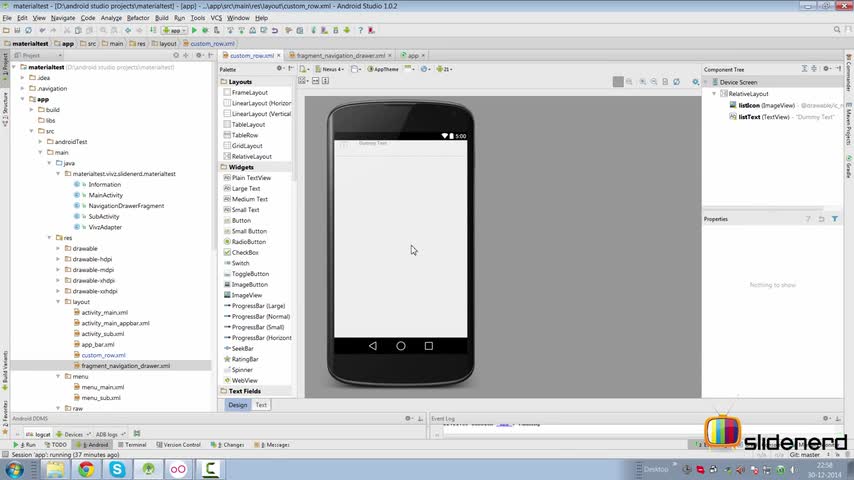
Task: Run the app with the green play button
Action: click(x=194, y=30)
